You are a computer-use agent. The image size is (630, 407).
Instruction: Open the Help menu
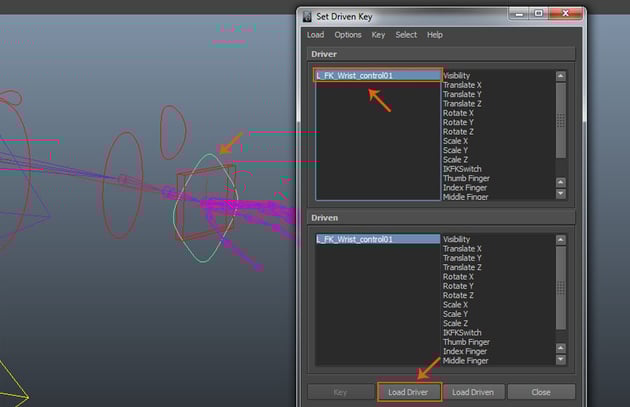[x=435, y=35]
